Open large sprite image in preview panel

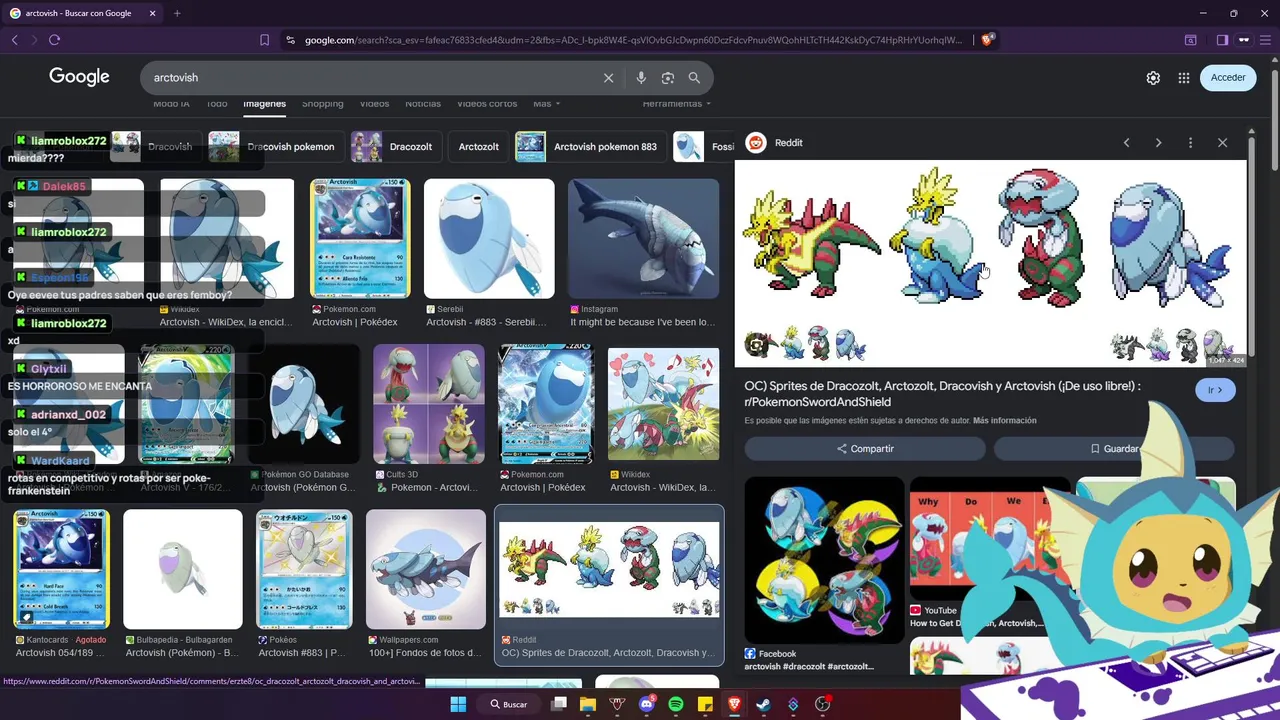pyautogui.click(x=991, y=263)
